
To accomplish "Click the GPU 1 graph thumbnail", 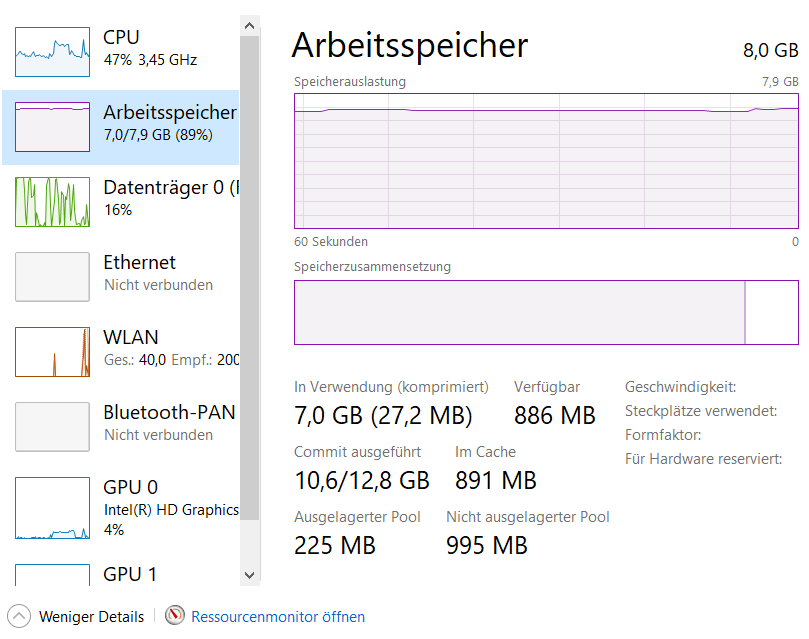I will point(52,575).
